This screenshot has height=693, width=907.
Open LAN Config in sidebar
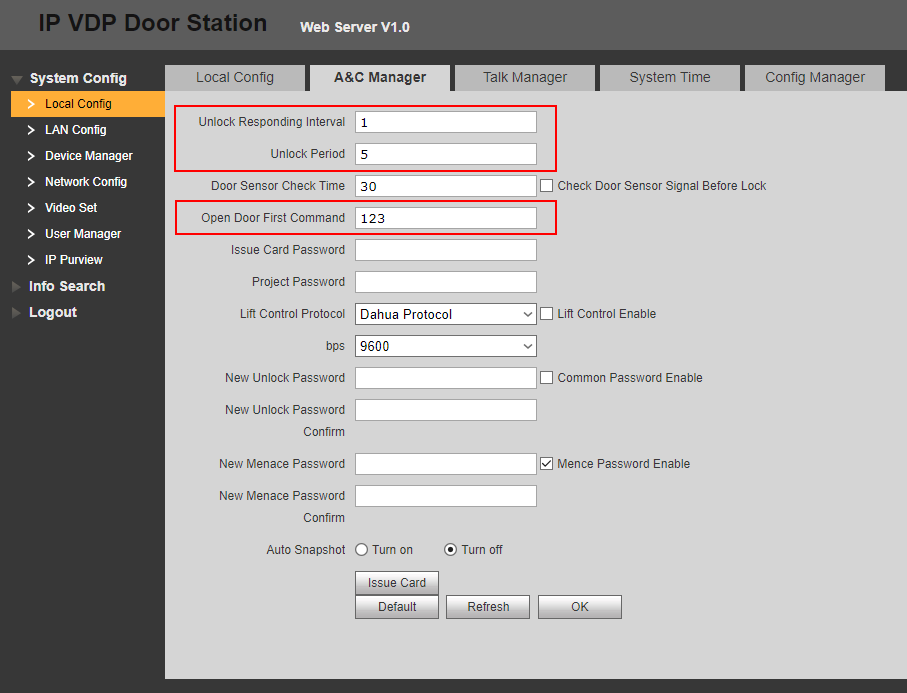[x=75, y=130]
